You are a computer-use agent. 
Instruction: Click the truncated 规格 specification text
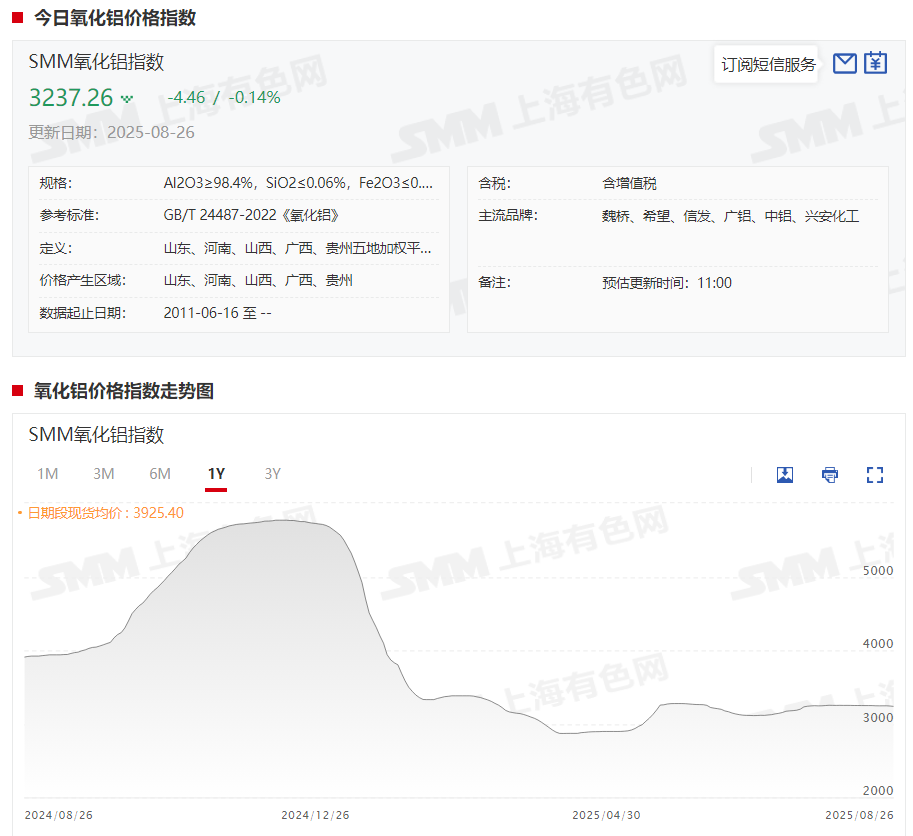coord(298,183)
